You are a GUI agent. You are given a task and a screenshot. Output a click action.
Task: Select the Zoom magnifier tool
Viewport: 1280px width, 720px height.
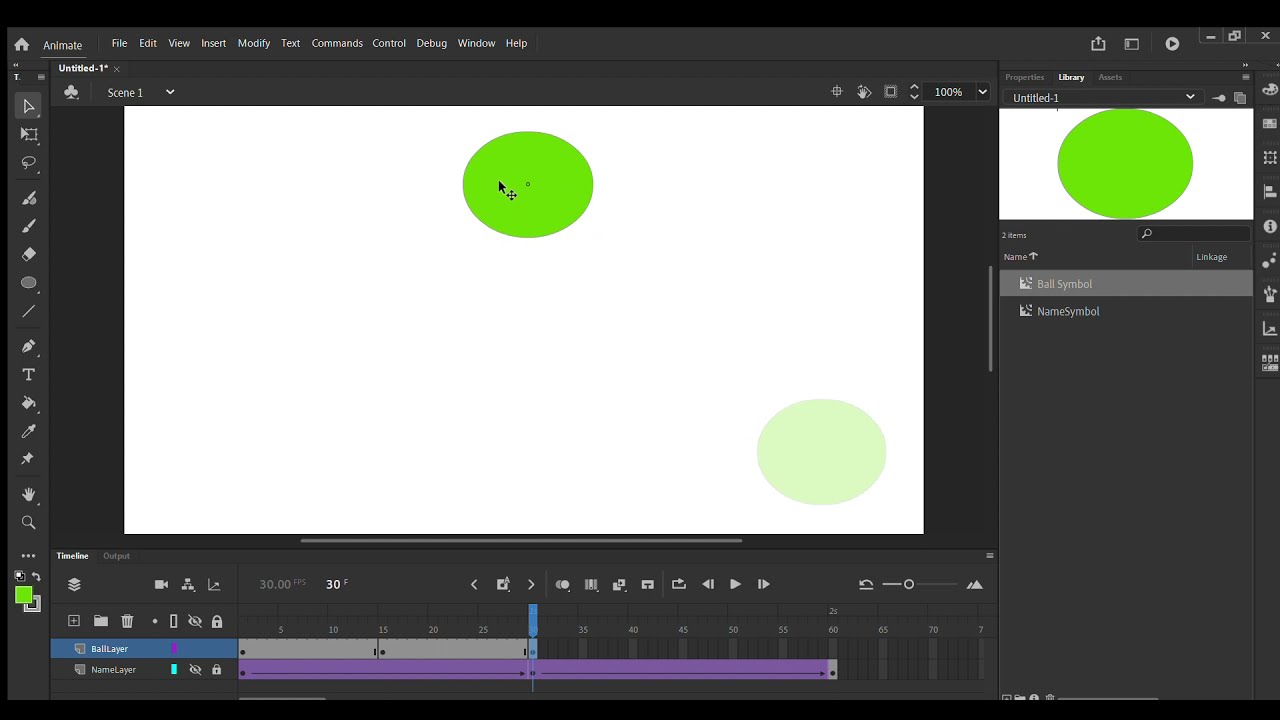[x=29, y=522]
